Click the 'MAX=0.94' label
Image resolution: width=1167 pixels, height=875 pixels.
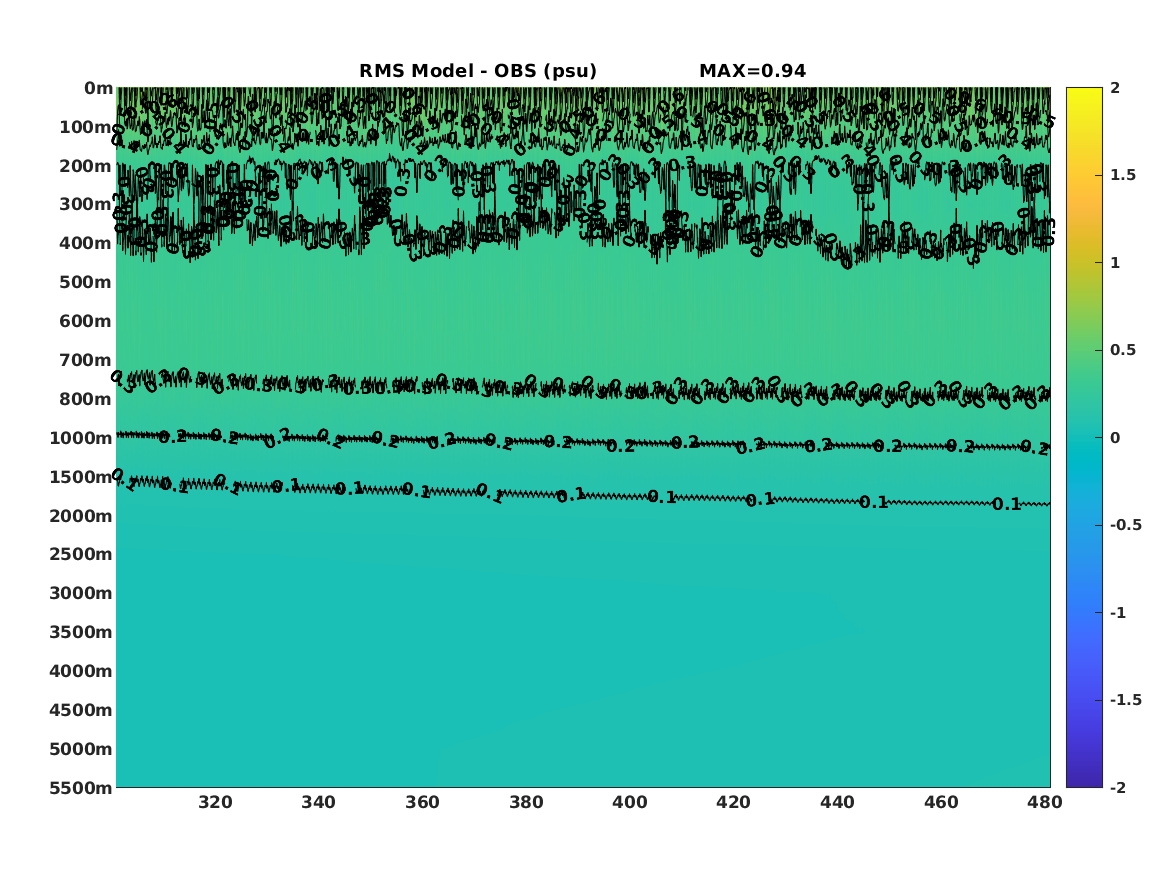752,71
